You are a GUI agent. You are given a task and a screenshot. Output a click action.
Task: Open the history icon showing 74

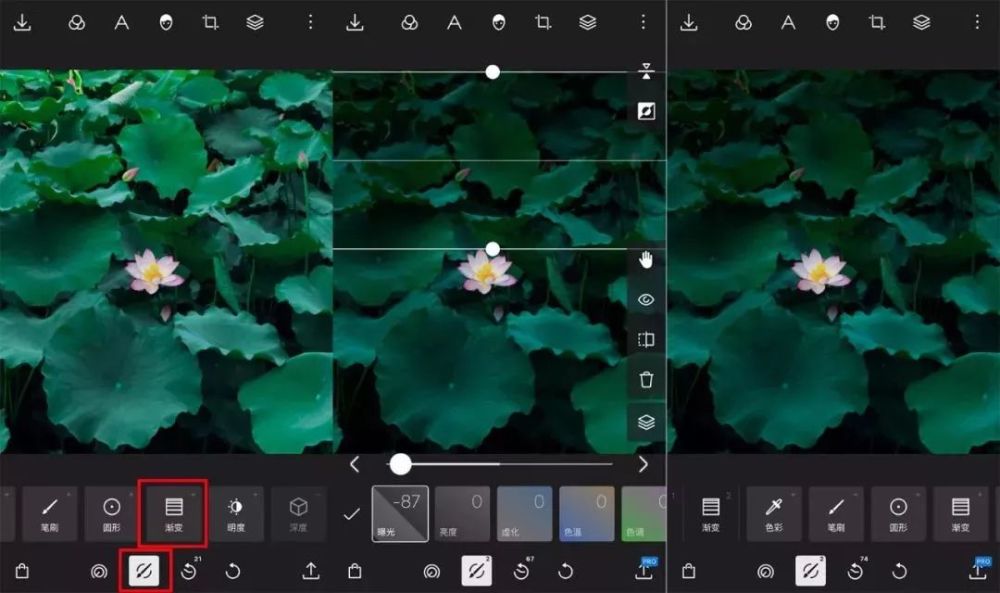click(x=855, y=571)
